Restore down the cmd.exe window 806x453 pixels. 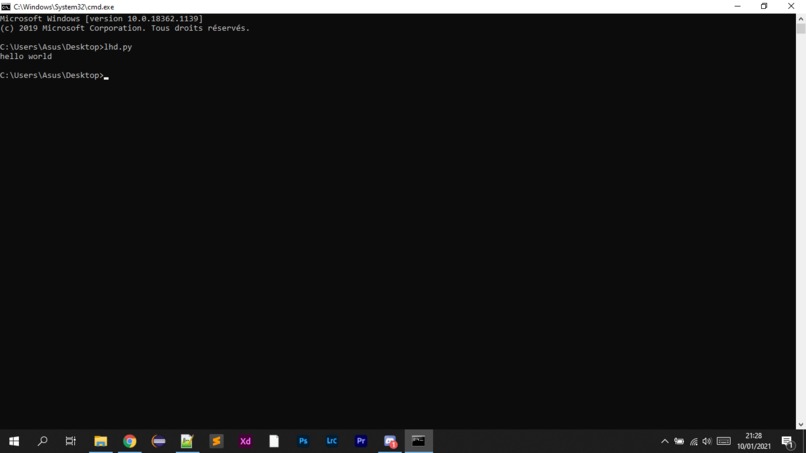(764, 6)
